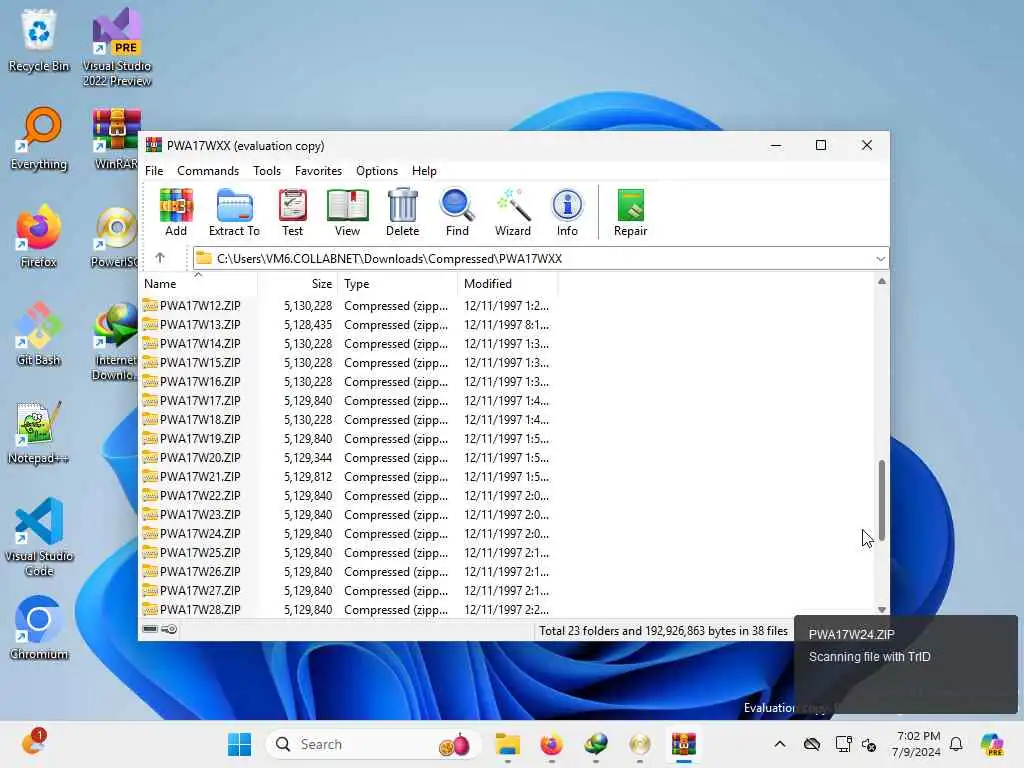Open File Explorer from taskbar

[x=507, y=744]
